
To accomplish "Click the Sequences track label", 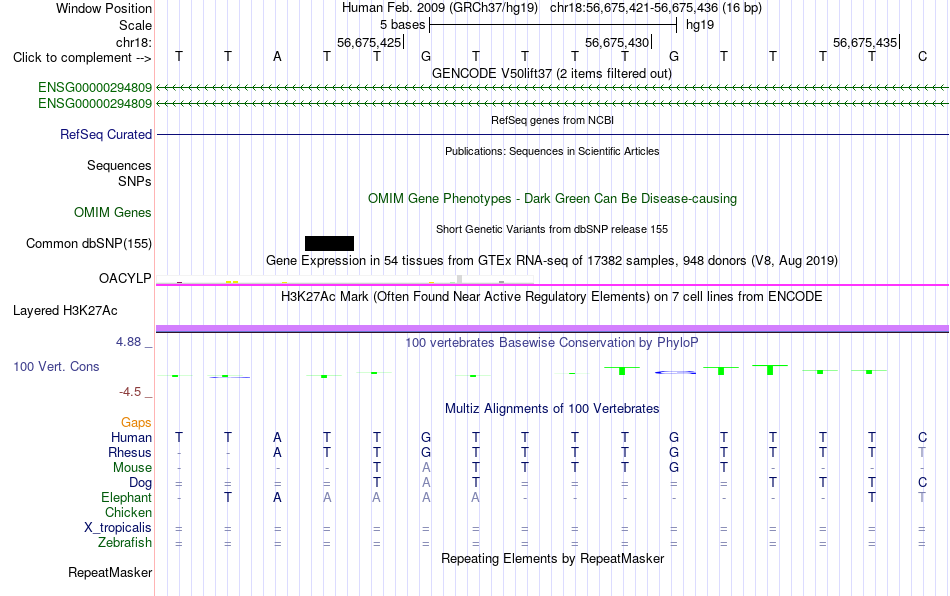I will click(x=119, y=165).
